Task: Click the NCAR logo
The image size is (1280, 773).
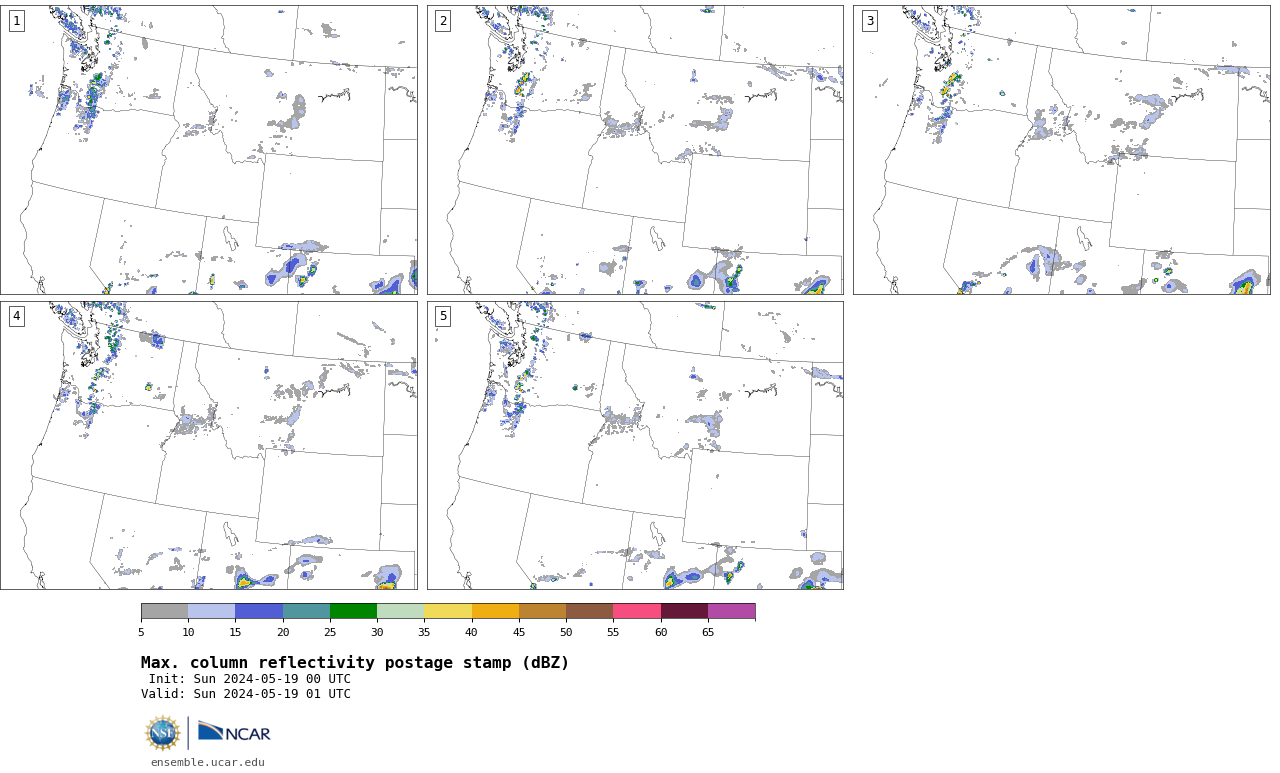Action: click(234, 733)
